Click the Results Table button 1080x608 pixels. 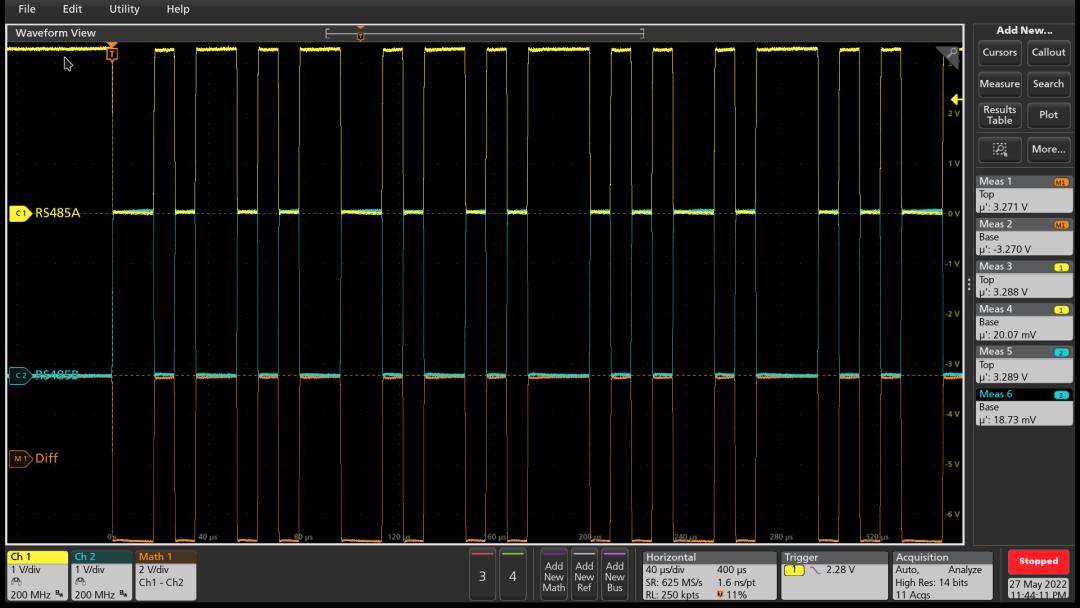pyautogui.click(x=999, y=115)
